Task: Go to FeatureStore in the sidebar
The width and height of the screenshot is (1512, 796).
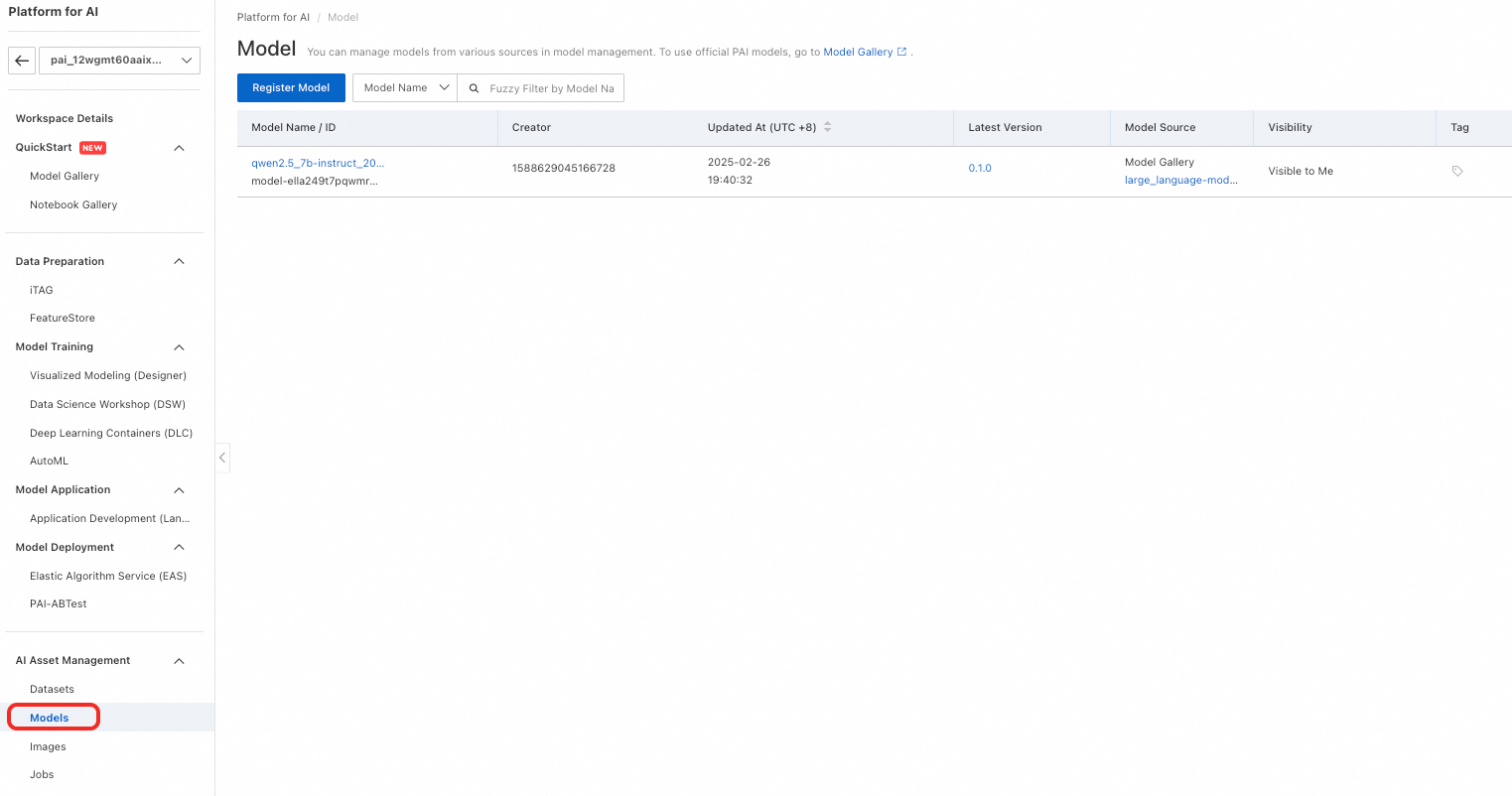Action: [x=63, y=318]
